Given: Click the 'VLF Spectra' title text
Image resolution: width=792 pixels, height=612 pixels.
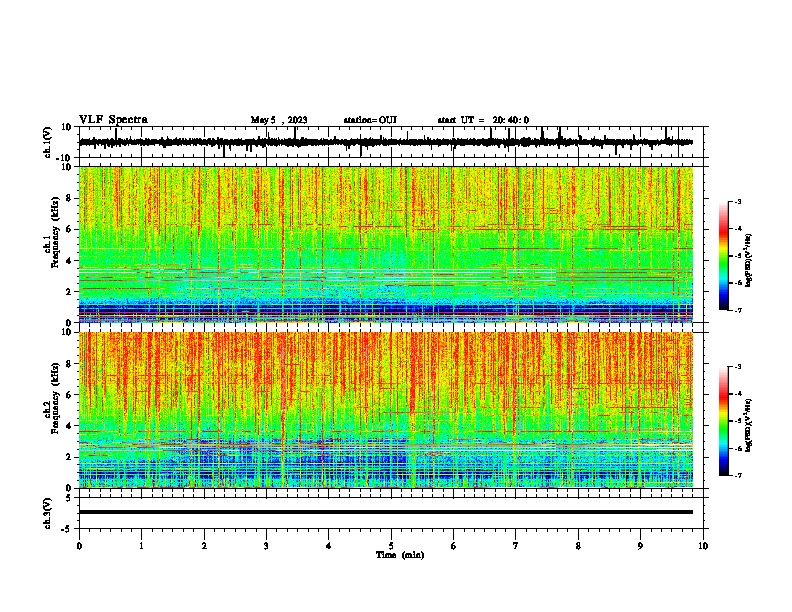Looking at the screenshot, I should (x=113, y=120).
